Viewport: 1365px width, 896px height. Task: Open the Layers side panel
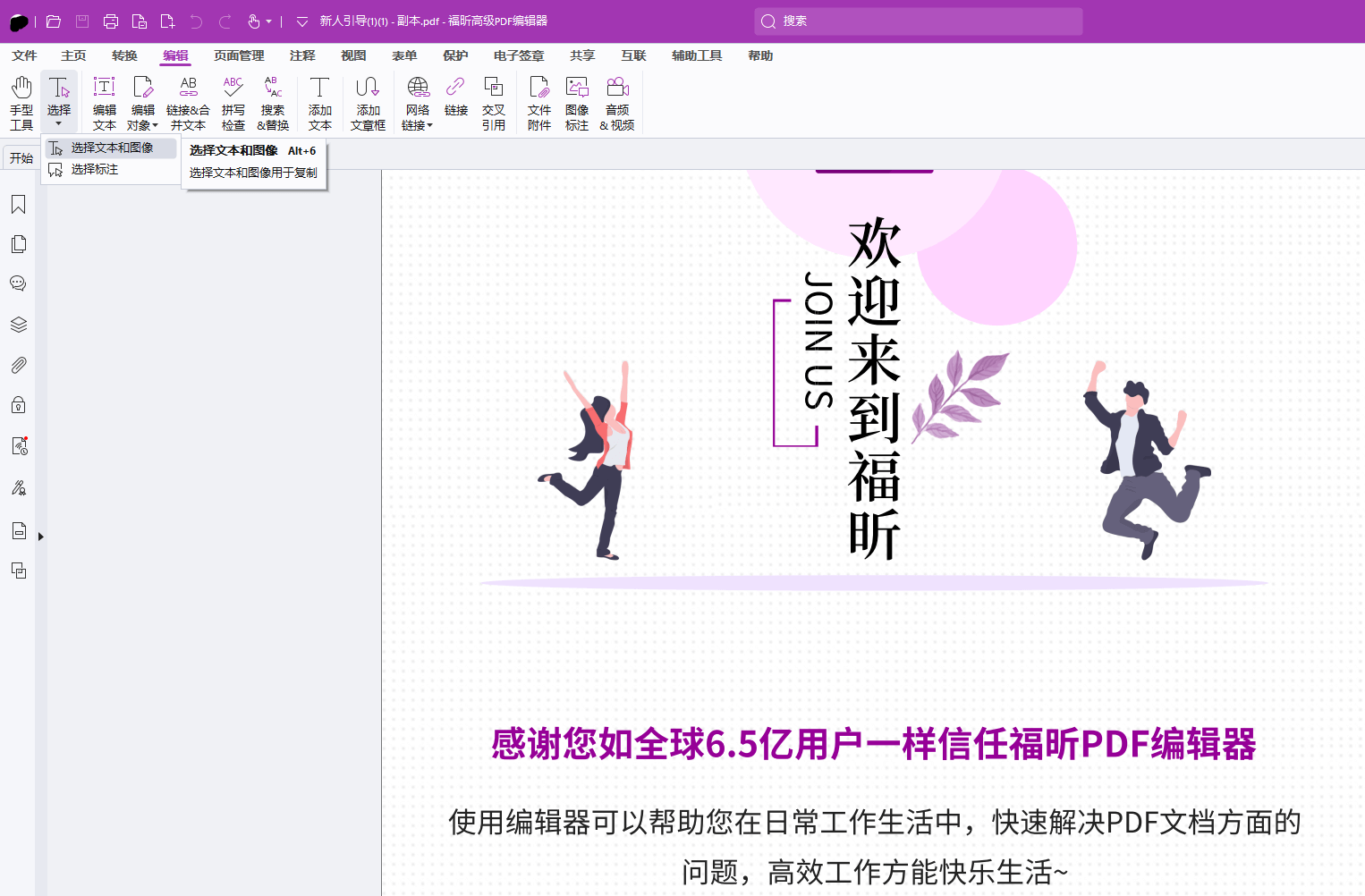(18, 324)
